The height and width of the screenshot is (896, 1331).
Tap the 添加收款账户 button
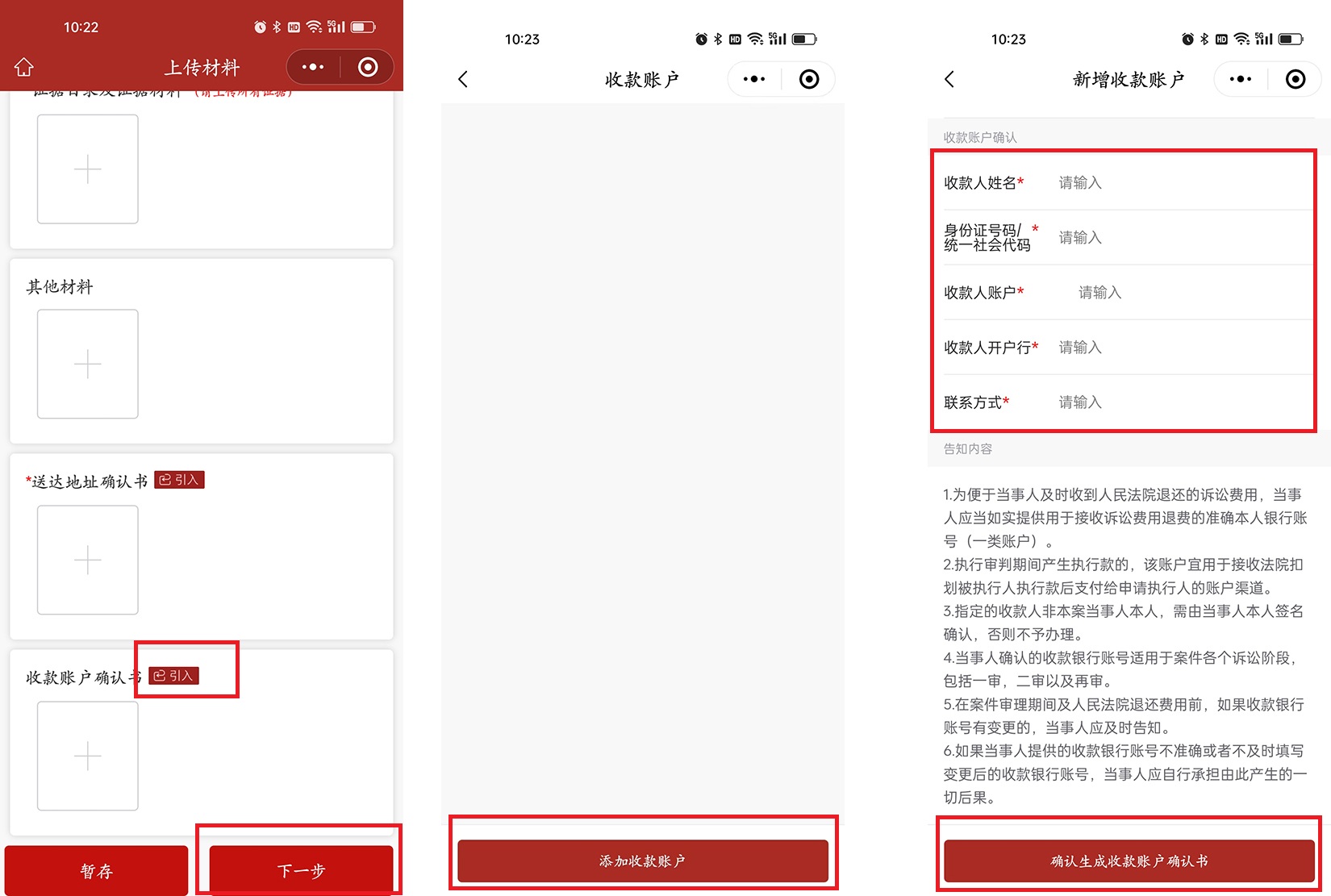[642, 861]
